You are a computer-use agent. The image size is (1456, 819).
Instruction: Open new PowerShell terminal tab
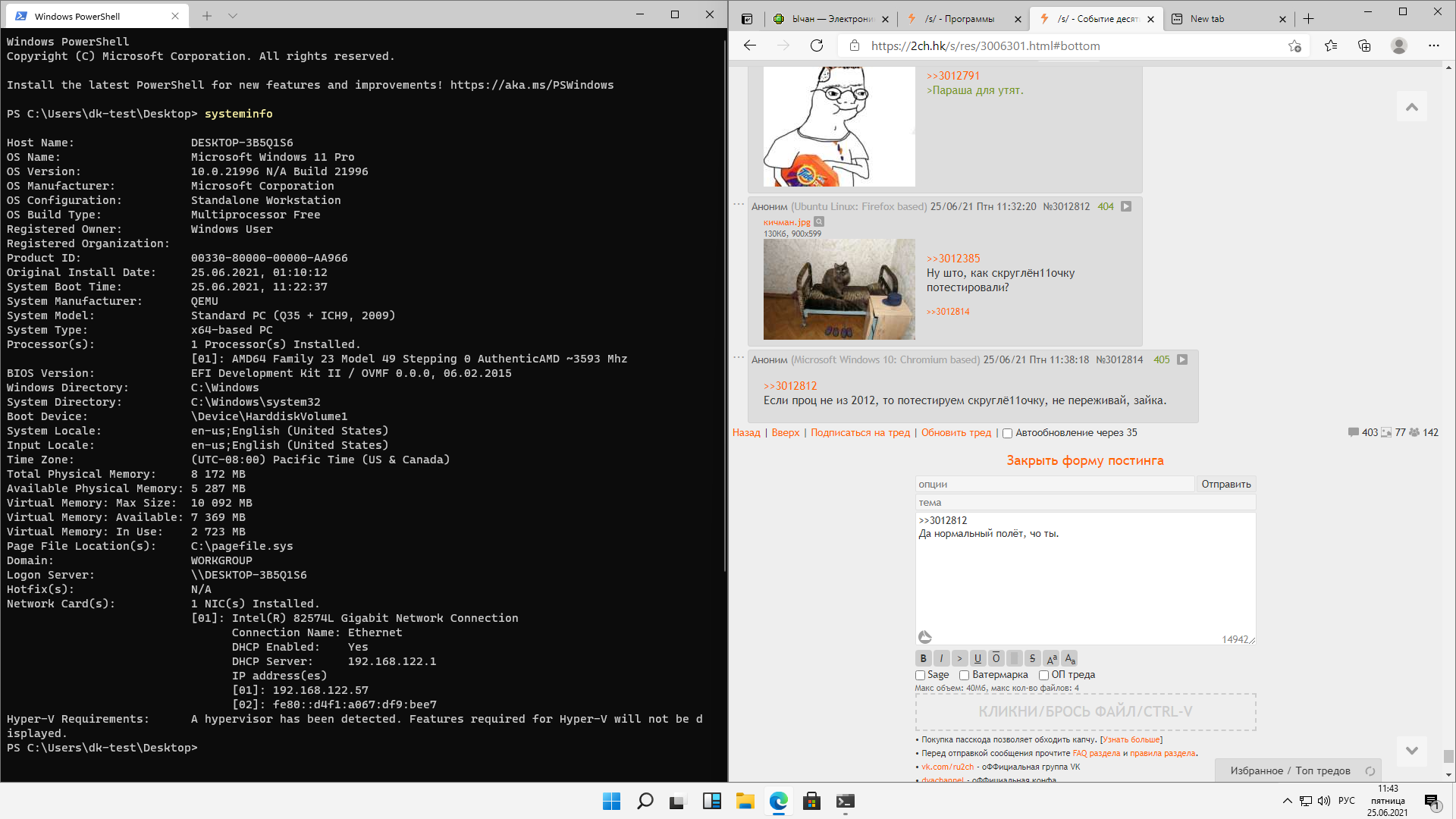point(207,15)
